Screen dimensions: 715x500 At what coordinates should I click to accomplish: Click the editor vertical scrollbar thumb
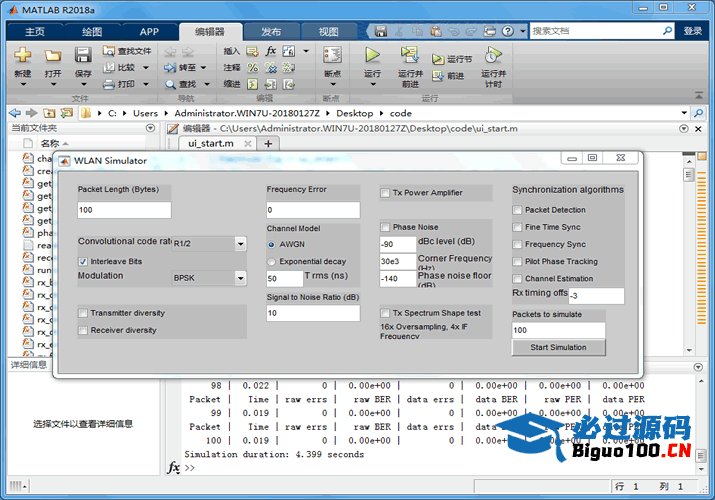click(689, 175)
